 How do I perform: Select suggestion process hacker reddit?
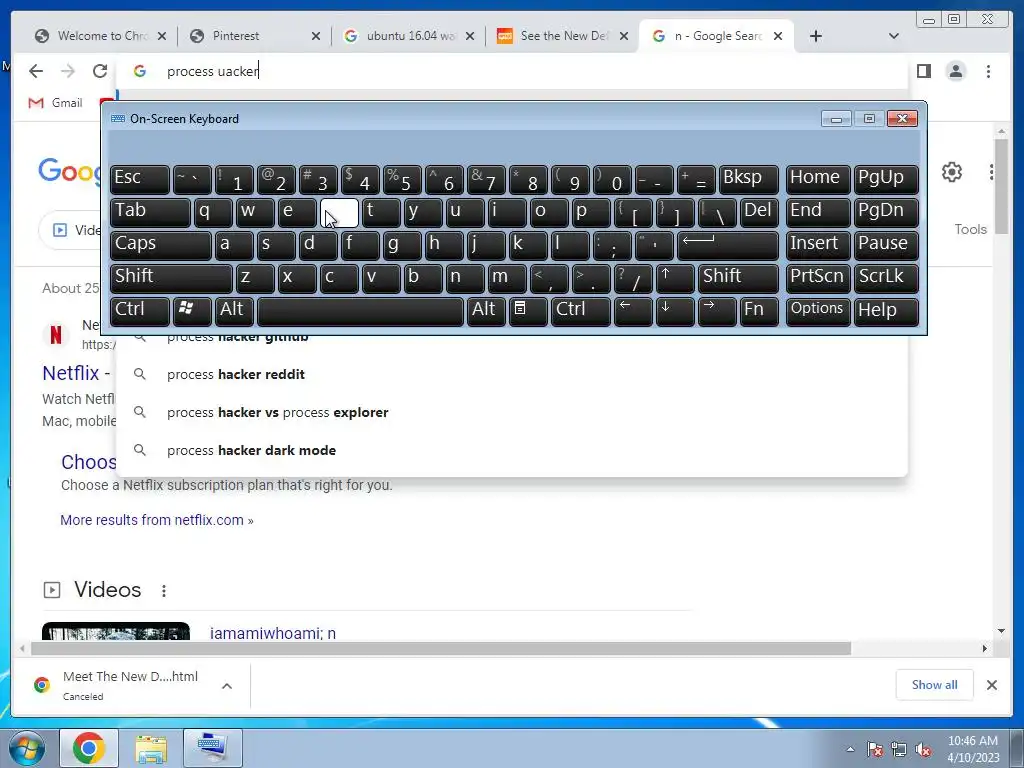(x=512, y=374)
